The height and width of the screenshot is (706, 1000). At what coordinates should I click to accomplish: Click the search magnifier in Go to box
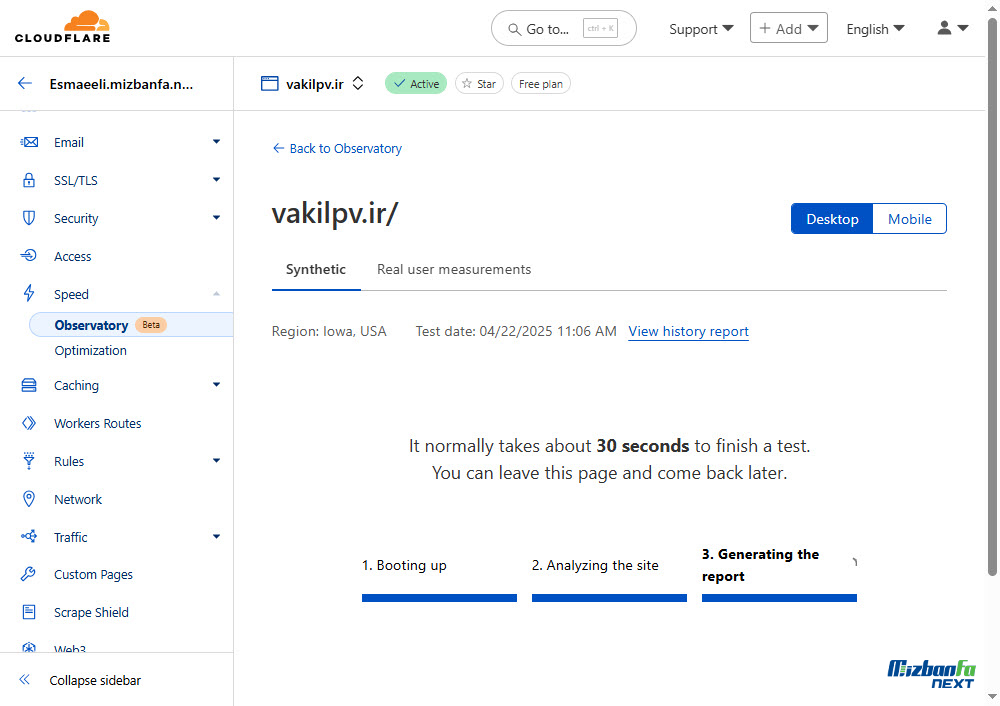514,29
